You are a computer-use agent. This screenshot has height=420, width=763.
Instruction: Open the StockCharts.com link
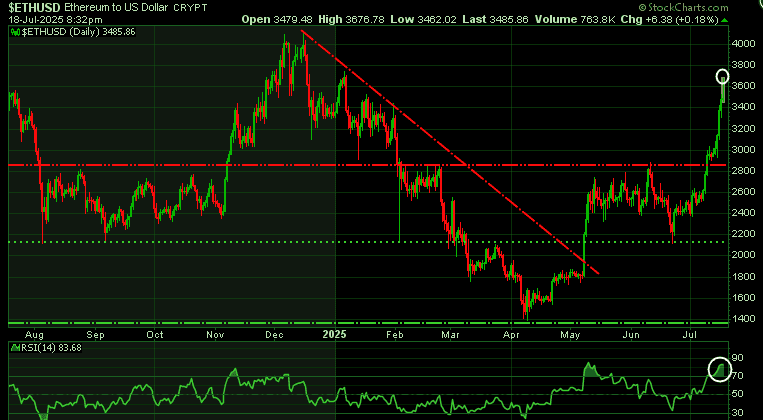pyautogui.click(x=684, y=7)
